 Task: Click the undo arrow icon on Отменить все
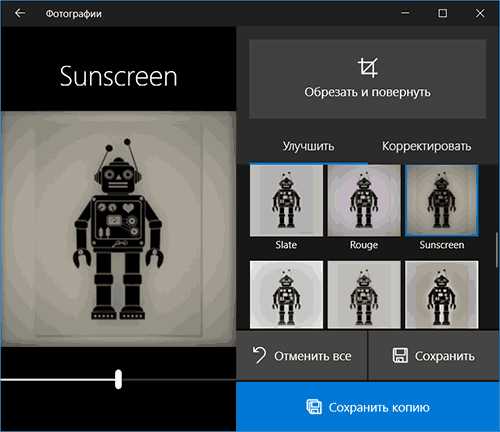tap(259, 355)
